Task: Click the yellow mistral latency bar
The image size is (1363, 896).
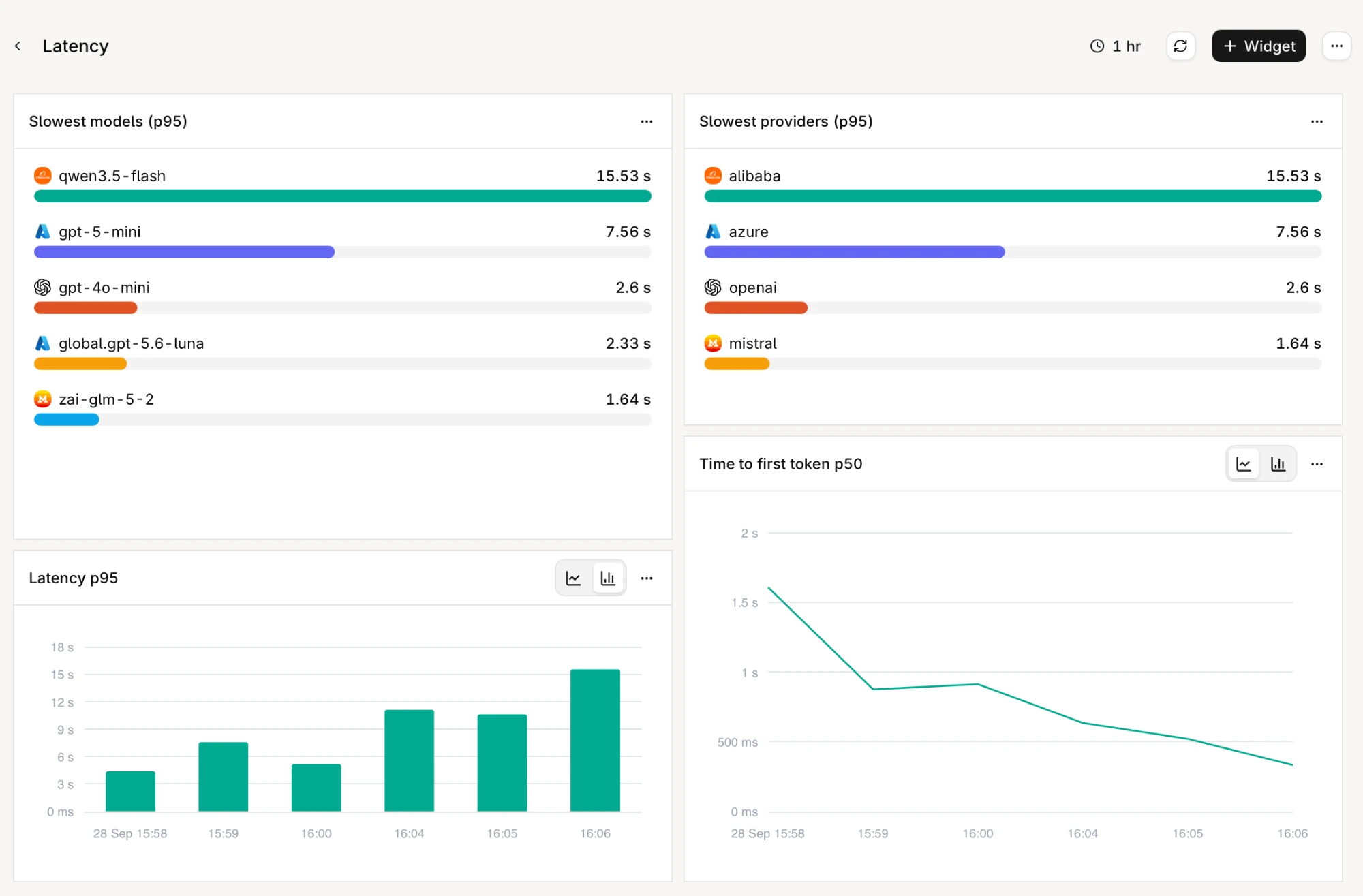Action: (737, 364)
